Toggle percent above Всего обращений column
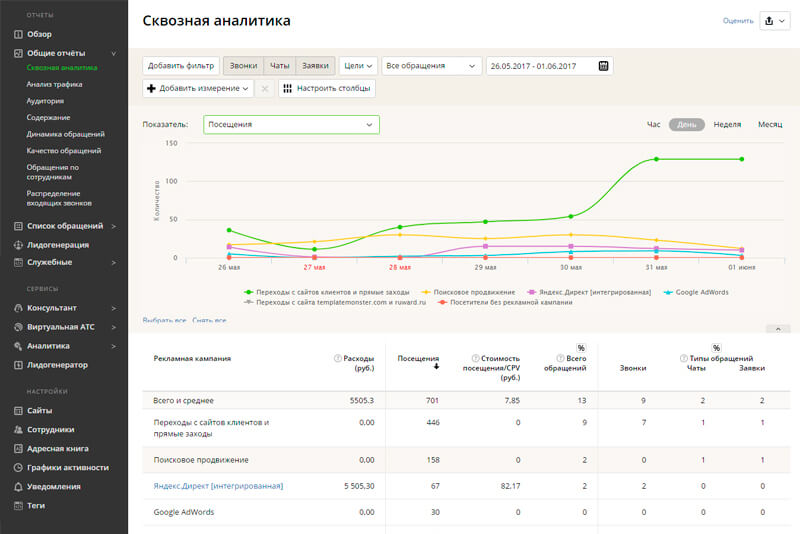800x534 pixels. tap(581, 348)
